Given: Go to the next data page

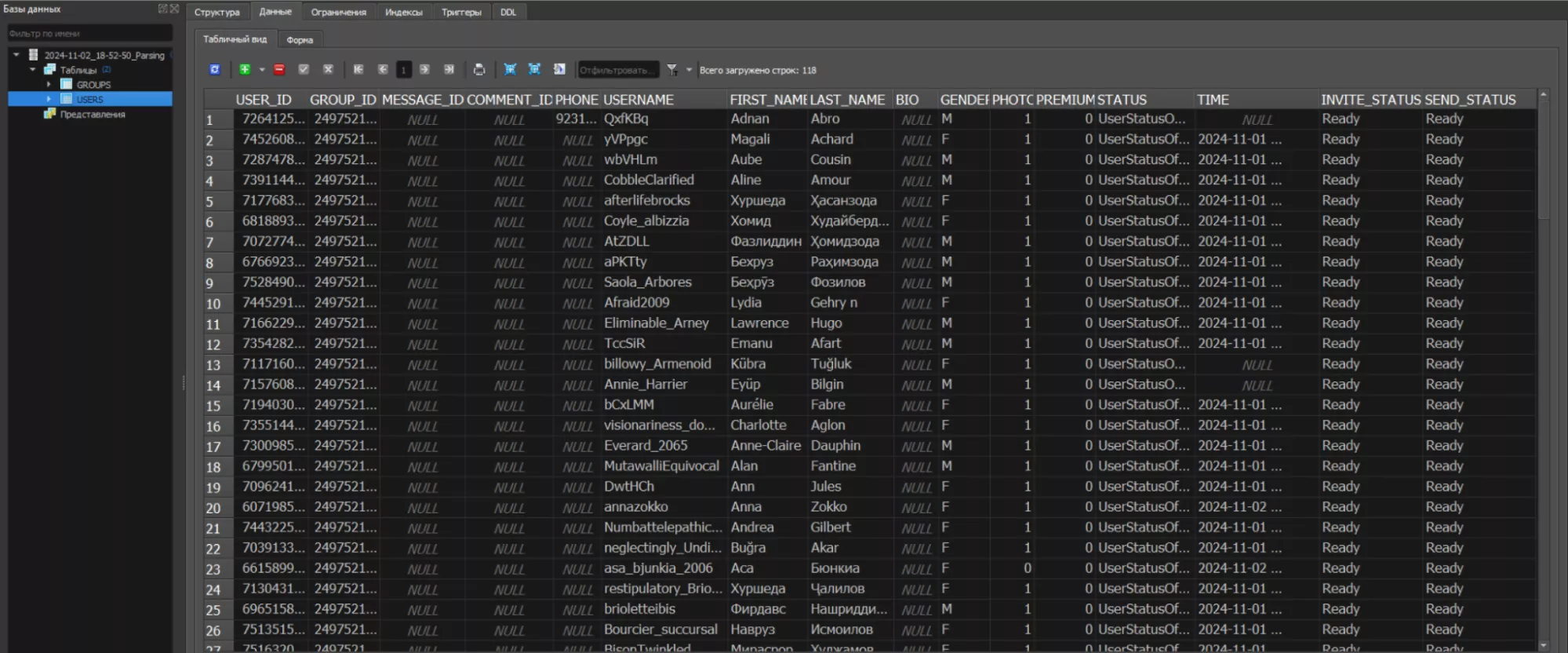Looking at the screenshot, I should [424, 70].
